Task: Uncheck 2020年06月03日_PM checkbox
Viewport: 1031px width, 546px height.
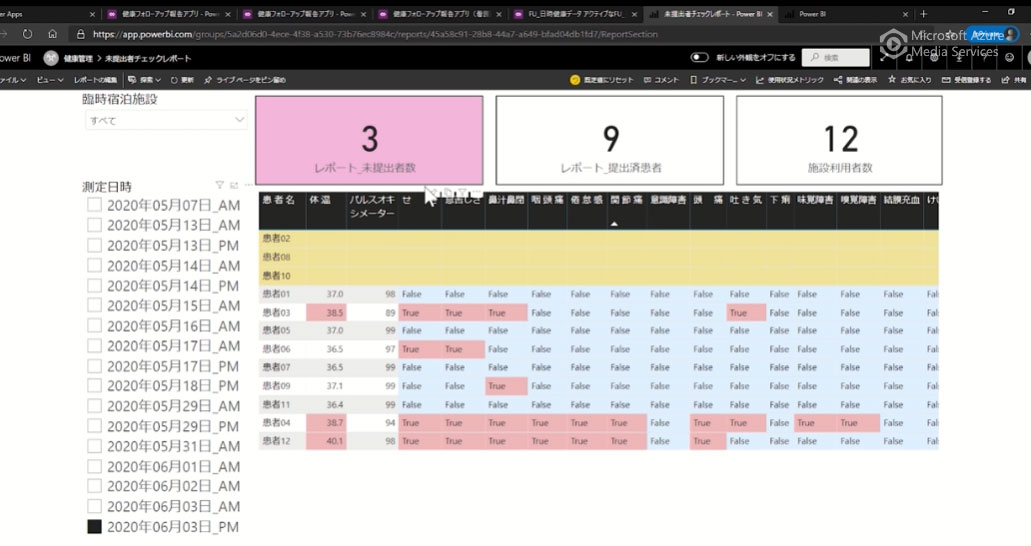Action: coord(95,526)
